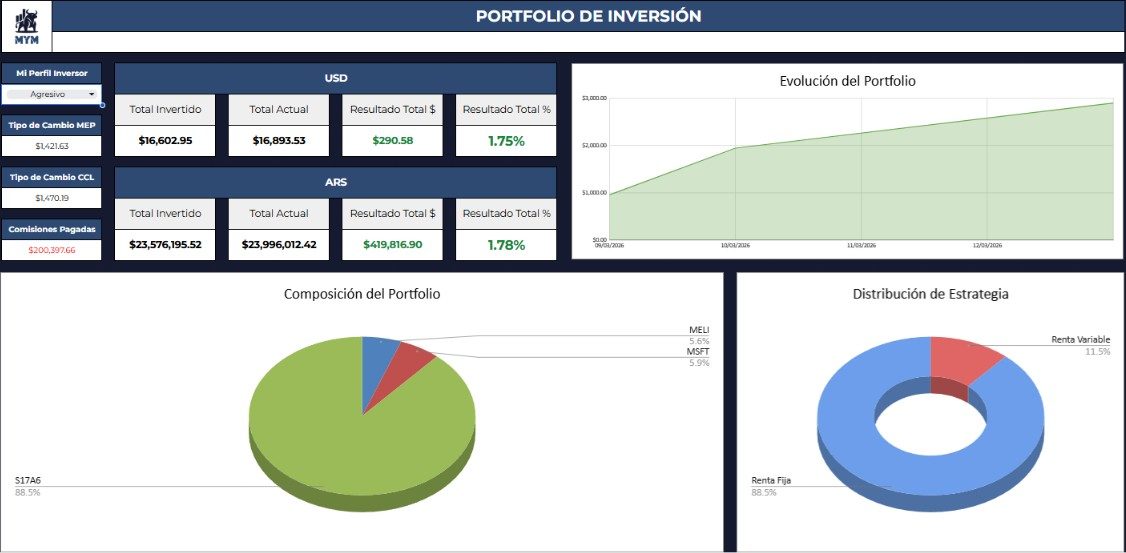Click the CCL value $1,470.19
Image resolution: width=1126 pixels, height=553 pixels.
(x=52, y=198)
